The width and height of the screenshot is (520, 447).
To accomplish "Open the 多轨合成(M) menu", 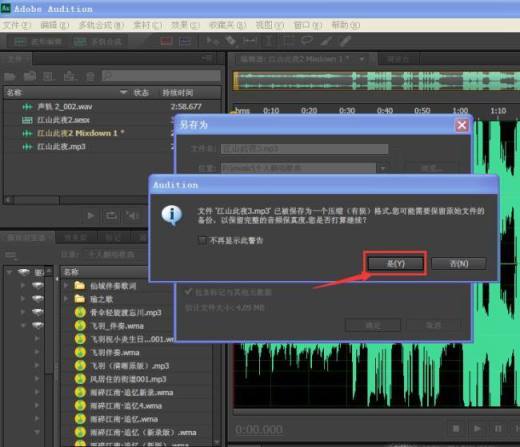I will pos(101,25).
